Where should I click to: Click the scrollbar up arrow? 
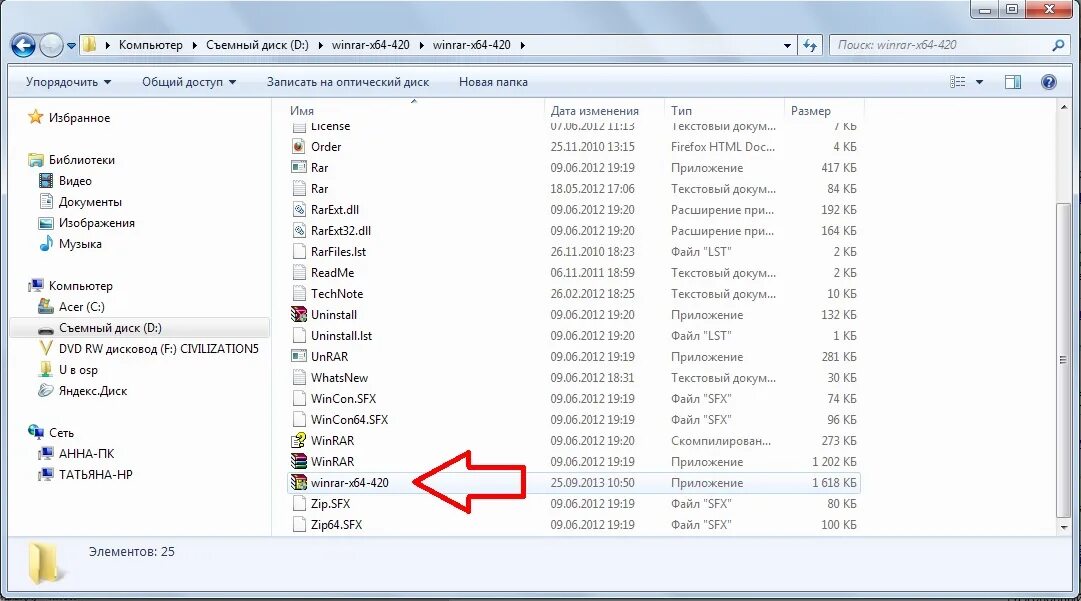(x=1064, y=107)
